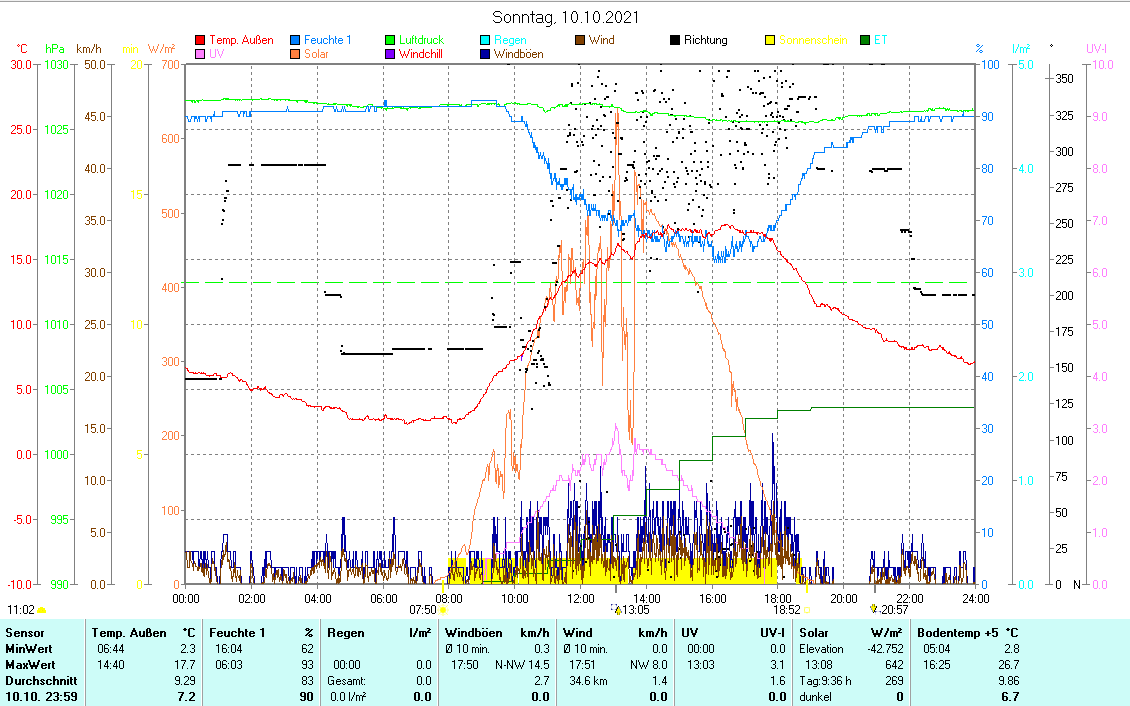
Task: Click the MaxWert row label
Action: click(30, 665)
